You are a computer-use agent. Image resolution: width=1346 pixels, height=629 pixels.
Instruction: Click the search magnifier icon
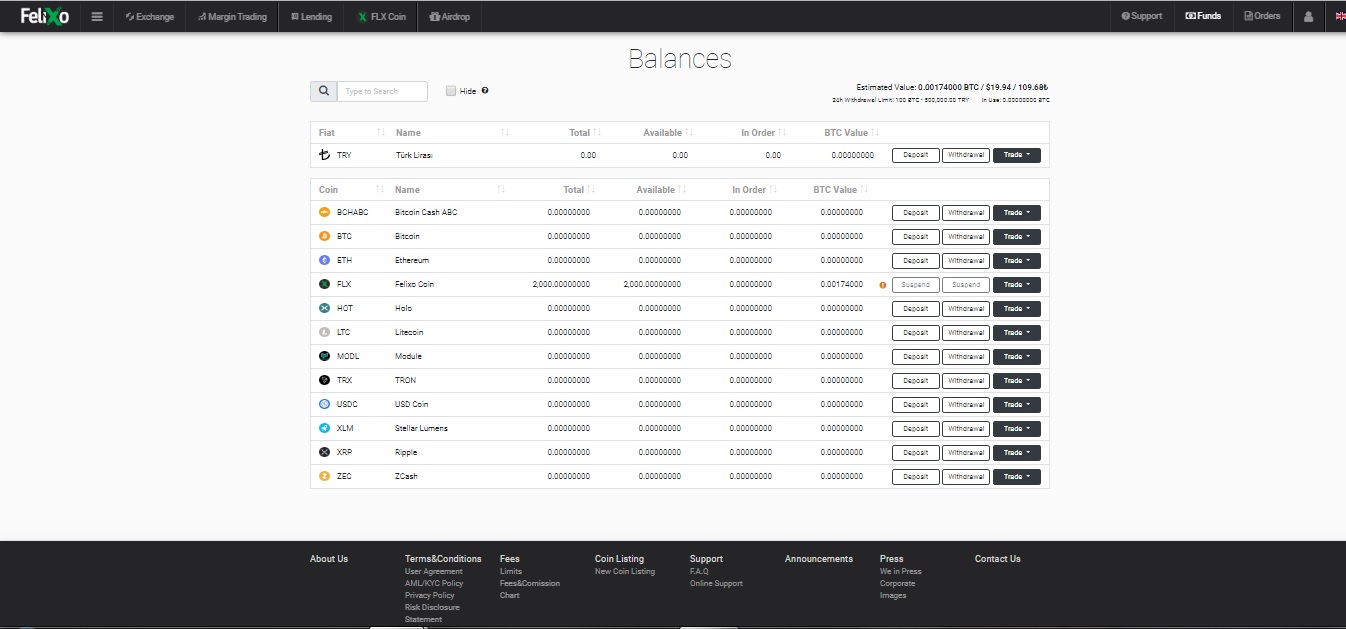323,91
